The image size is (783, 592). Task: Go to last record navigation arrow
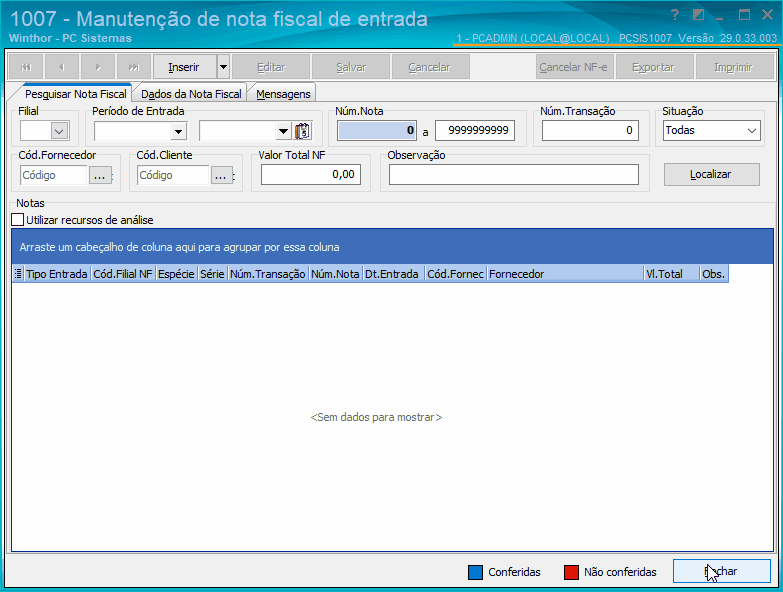click(134, 67)
